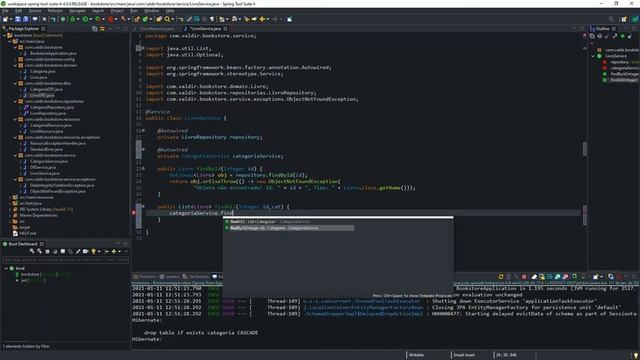Open the File menu
This screenshot has width=640, height=360.
tap(5, 11)
